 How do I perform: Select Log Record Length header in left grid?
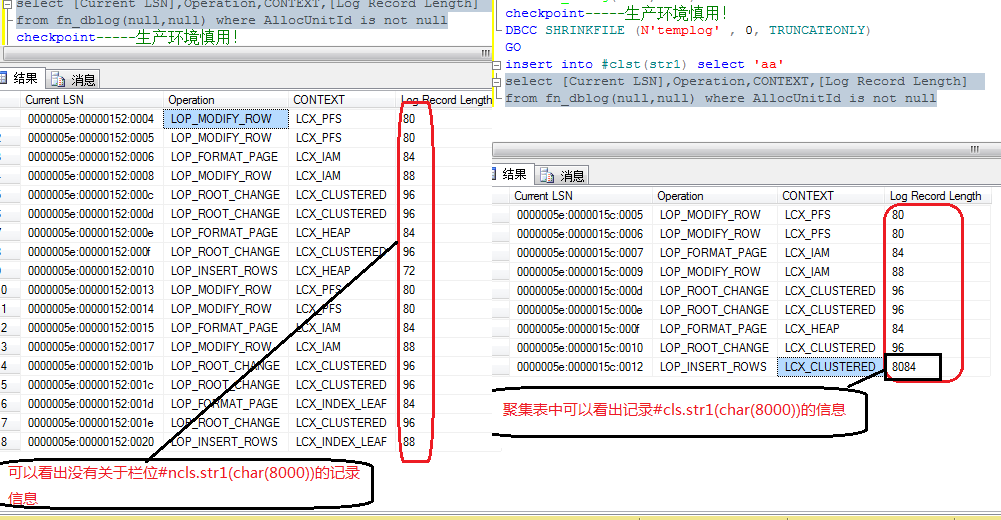(446, 100)
